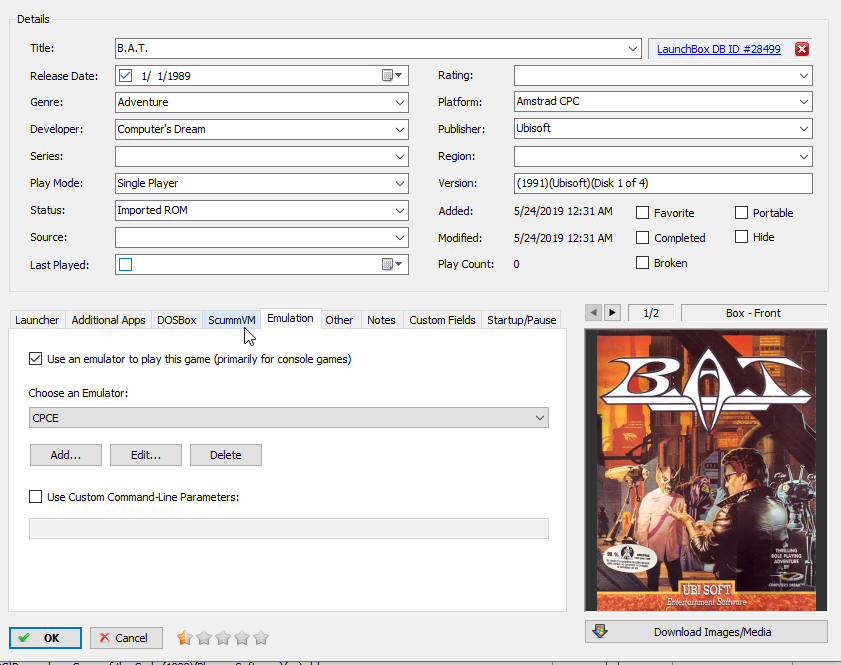Open the Custom Fields tab
The height and width of the screenshot is (665, 841).
(442, 320)
